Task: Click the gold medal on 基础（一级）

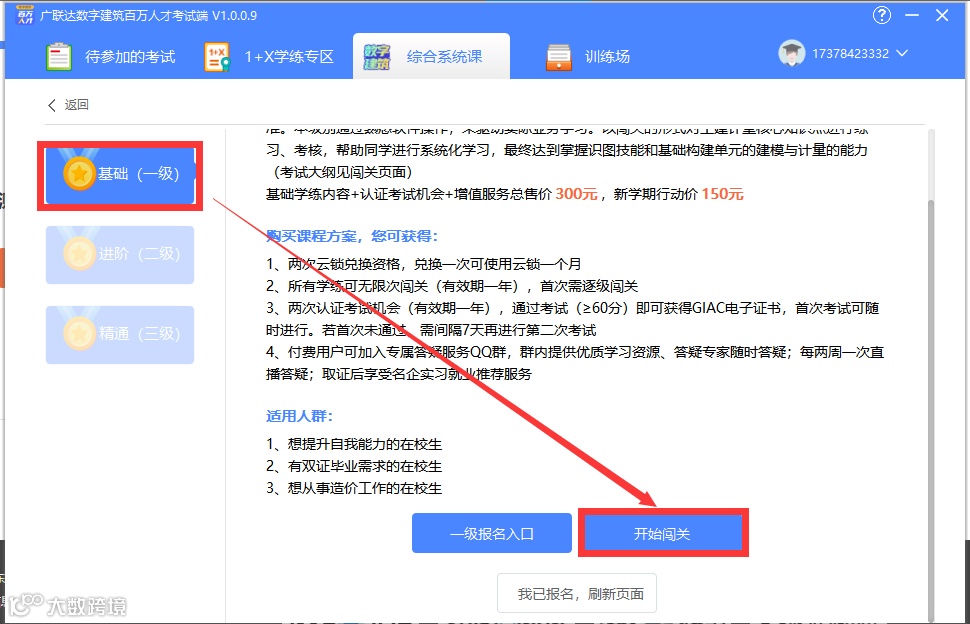Action: [x=79, y=173]
